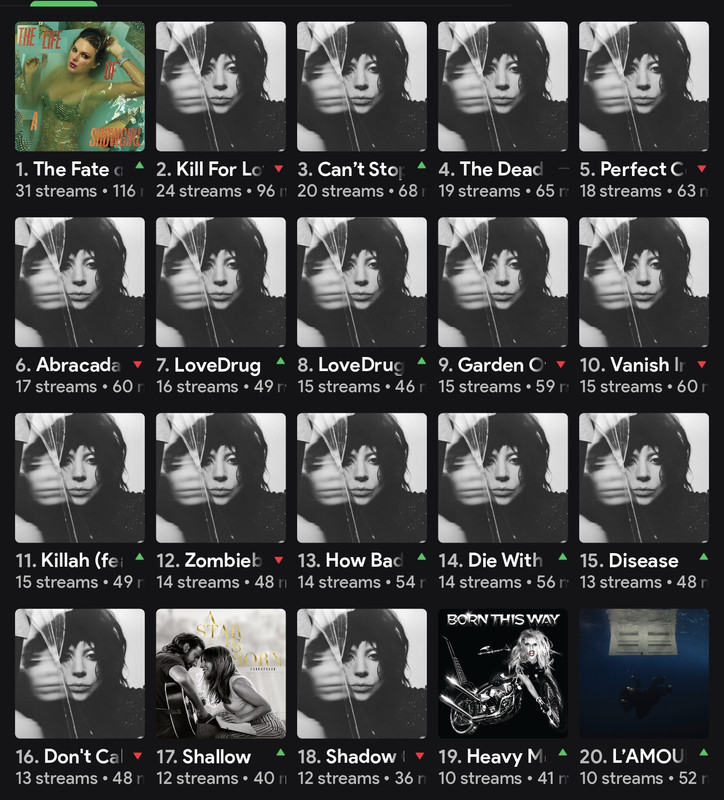
Task: Select the 10. Vanish track title
Action: coord(633,365)
